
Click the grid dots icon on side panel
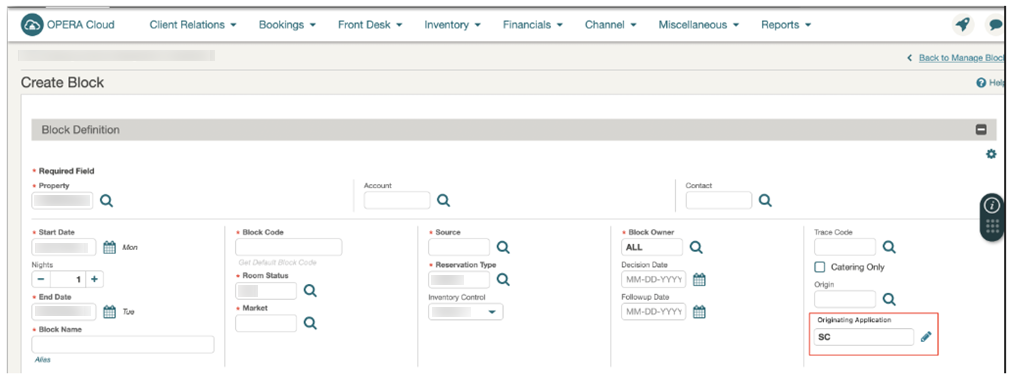pos(992,226)
